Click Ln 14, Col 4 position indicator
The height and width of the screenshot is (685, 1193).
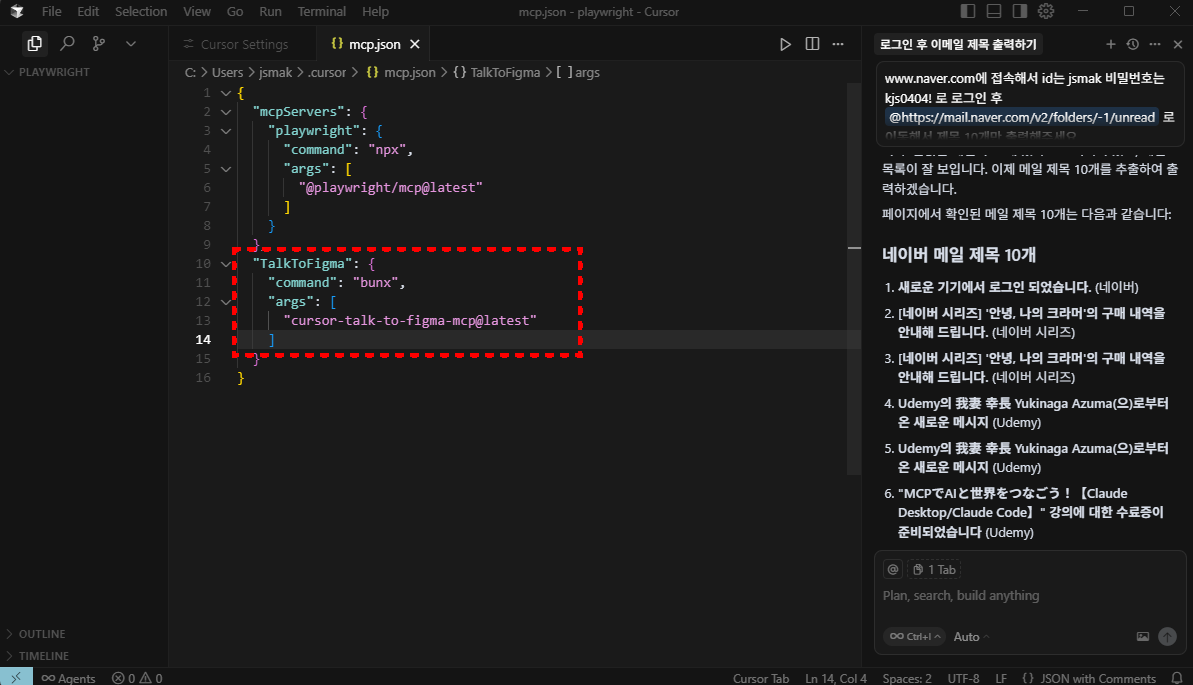[835, 677]
